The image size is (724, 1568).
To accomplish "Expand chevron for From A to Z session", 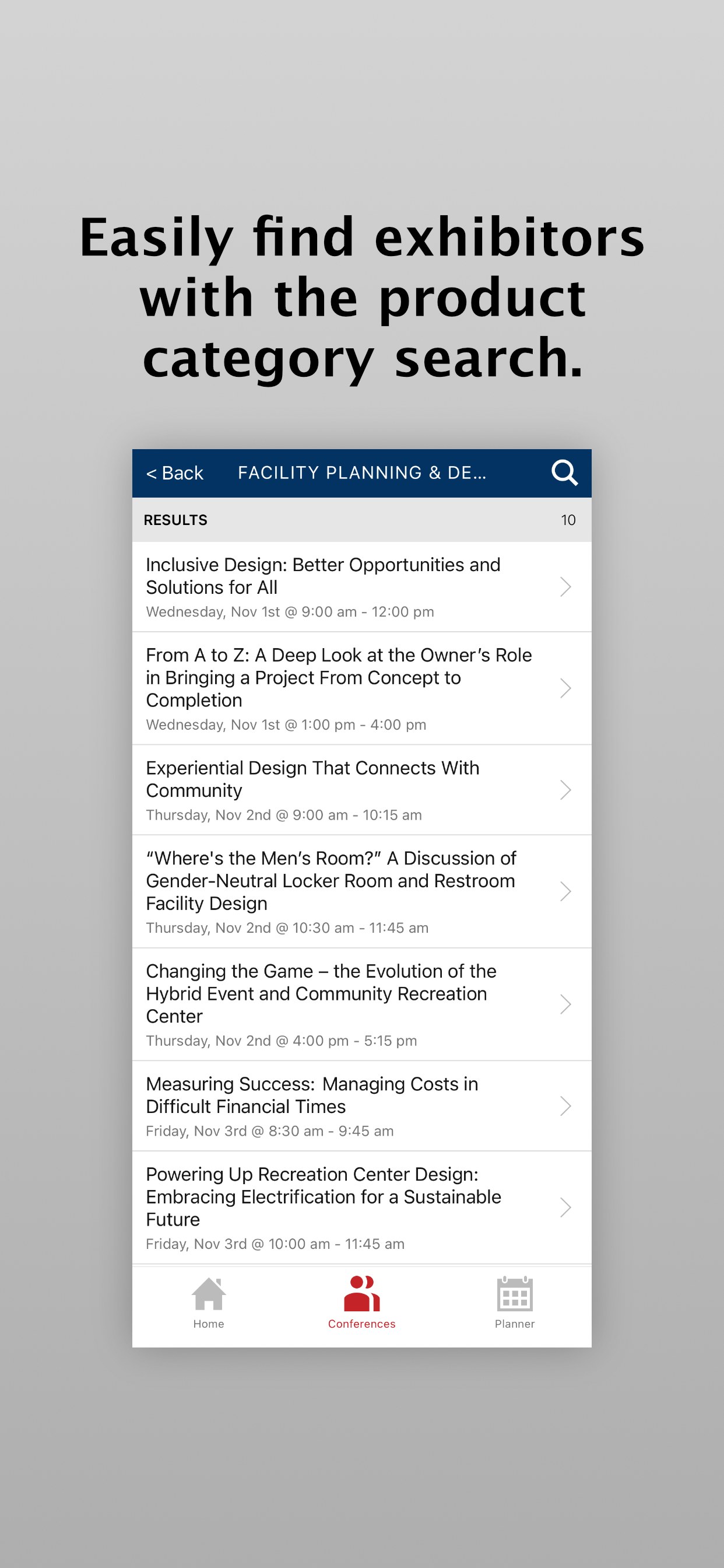I will coord(565,688).
